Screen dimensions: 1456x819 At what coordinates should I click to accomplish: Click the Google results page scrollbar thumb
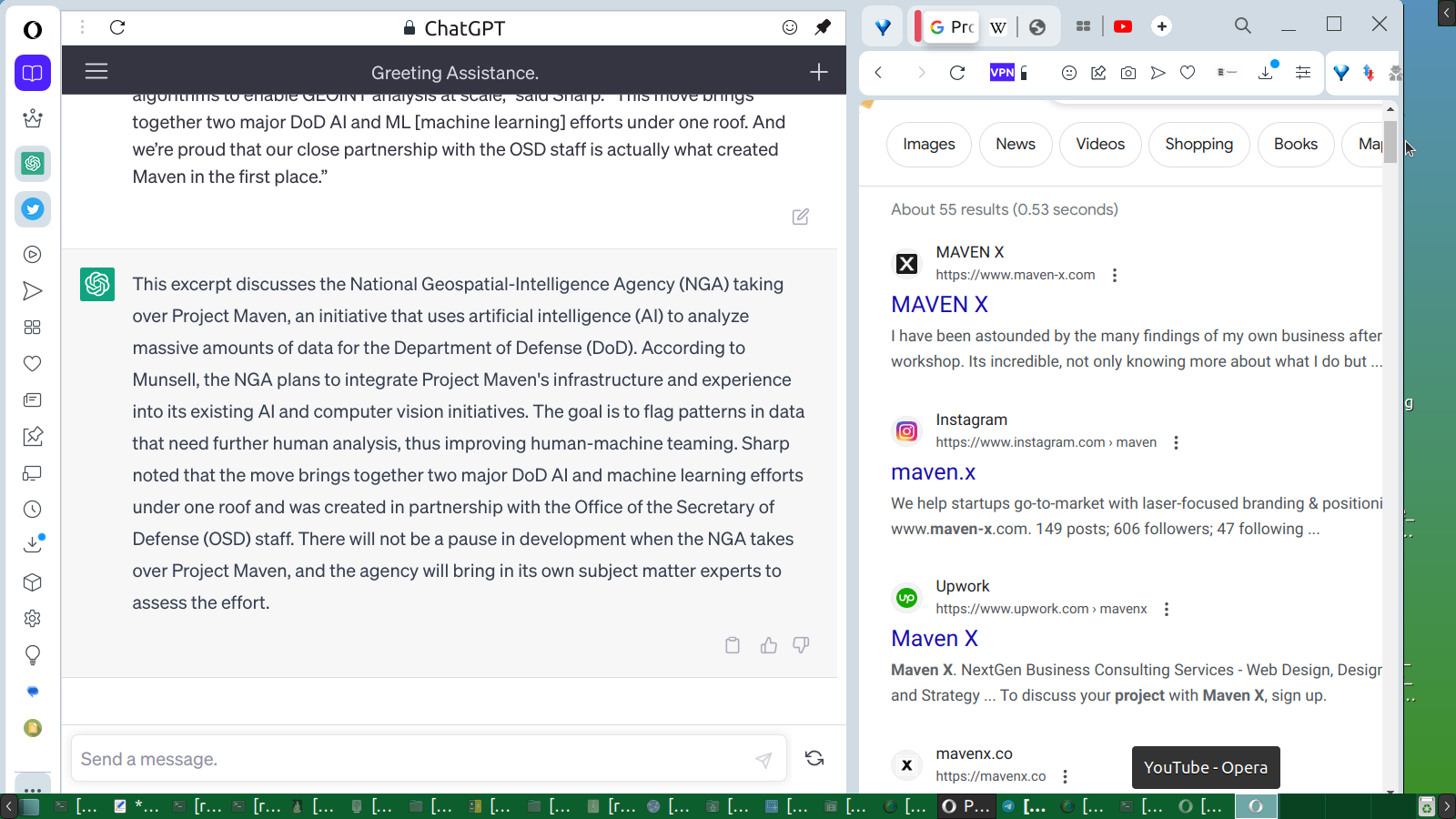coord(1390,140)
